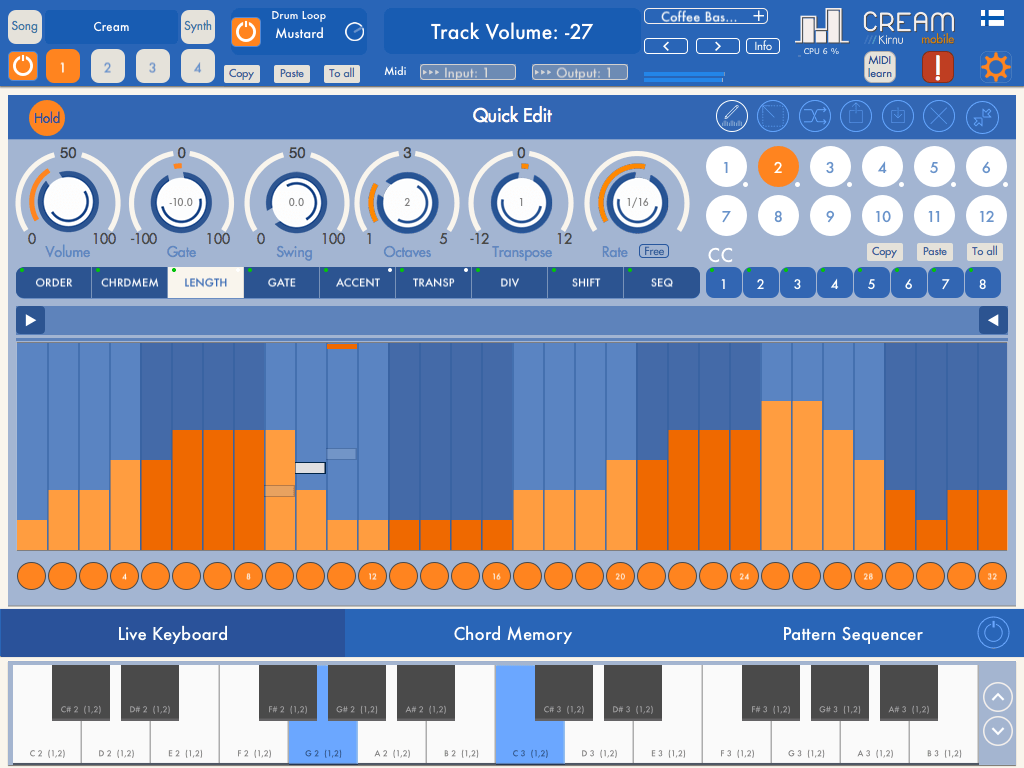Screen dimensions: 1024x768
Task: Shift keyboard down with the down chevron
Action: [x=998, y=730]
